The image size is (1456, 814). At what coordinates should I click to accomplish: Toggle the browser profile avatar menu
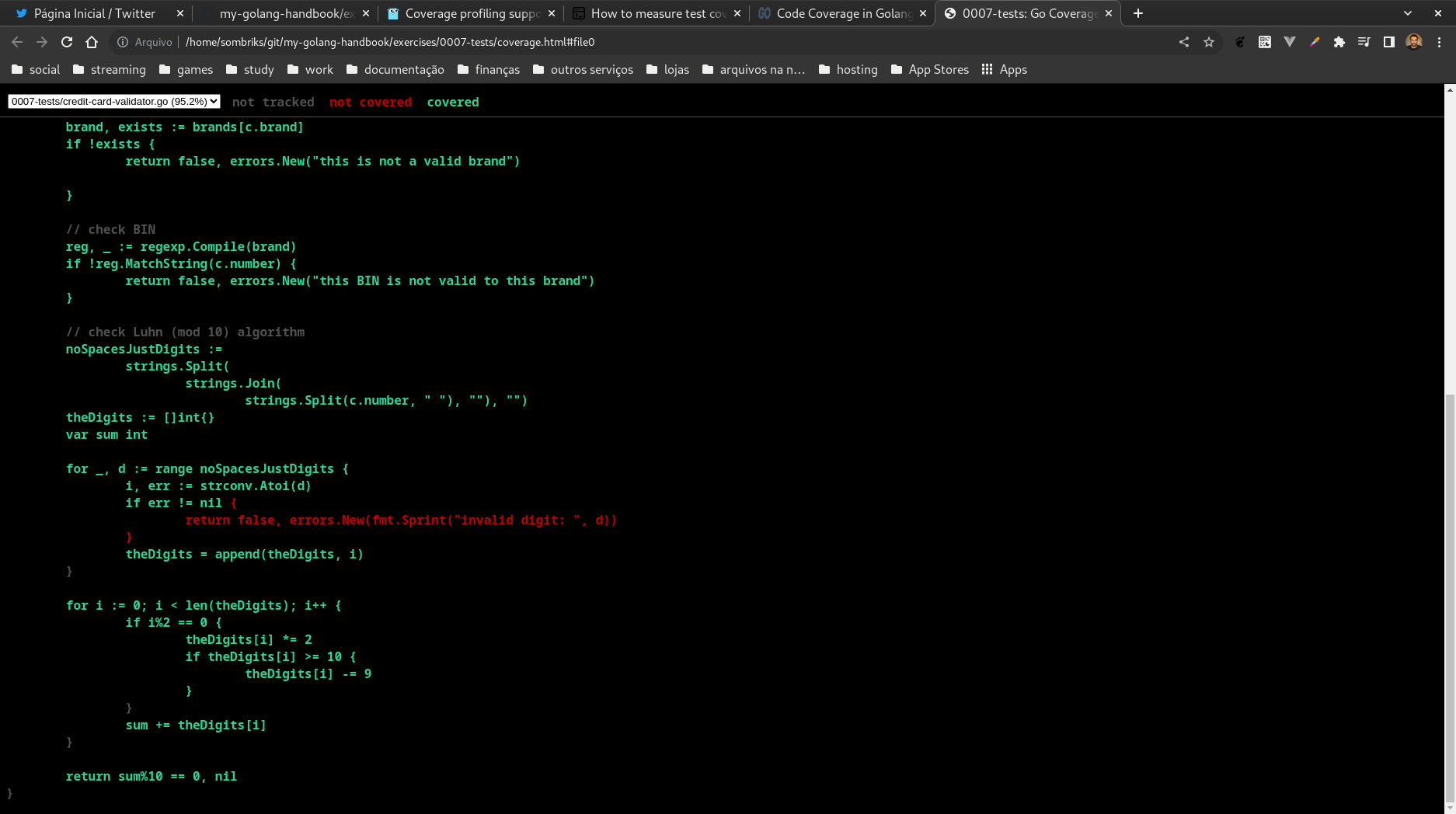pos(1415,42)
